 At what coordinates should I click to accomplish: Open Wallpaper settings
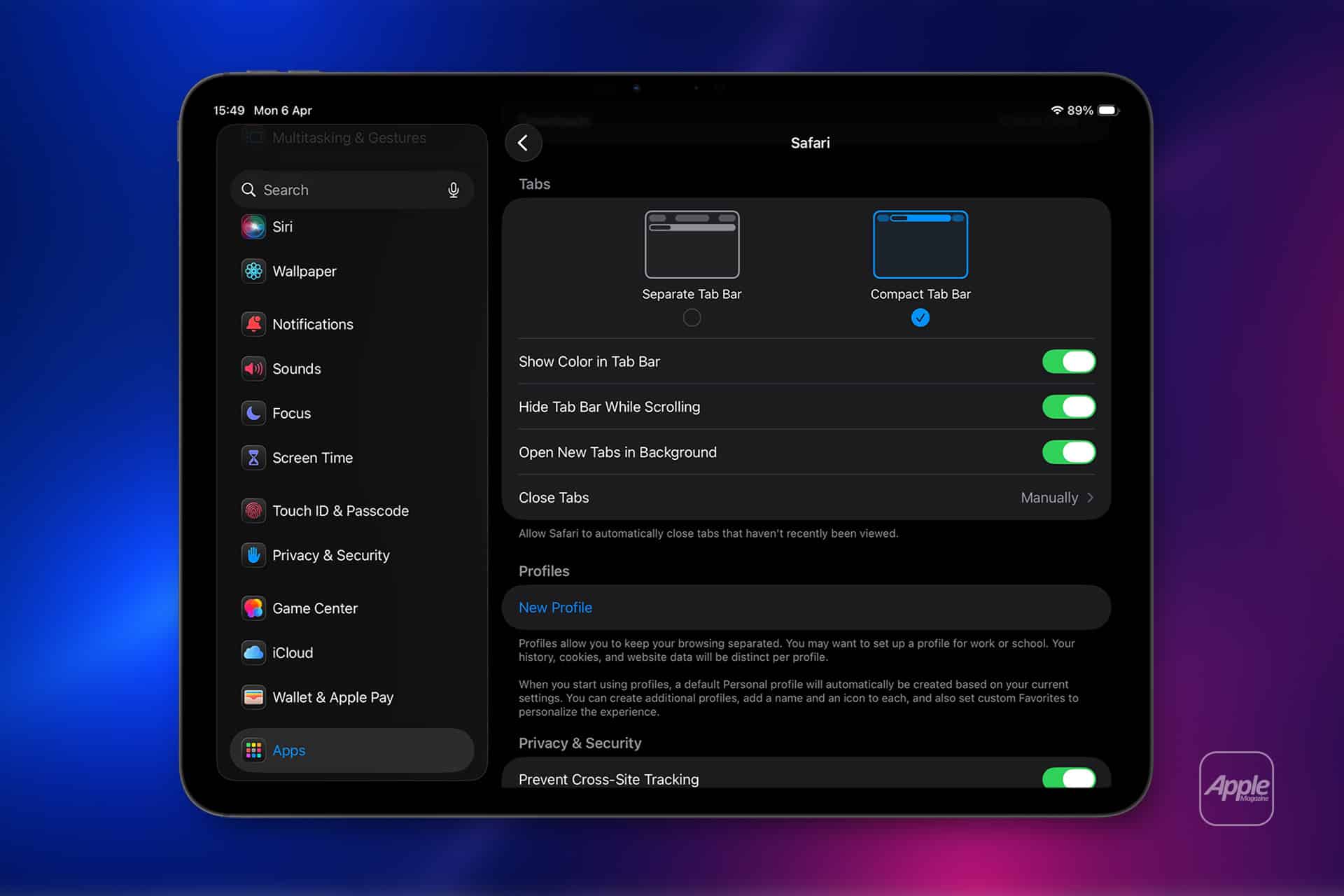(x=352, y=271)
